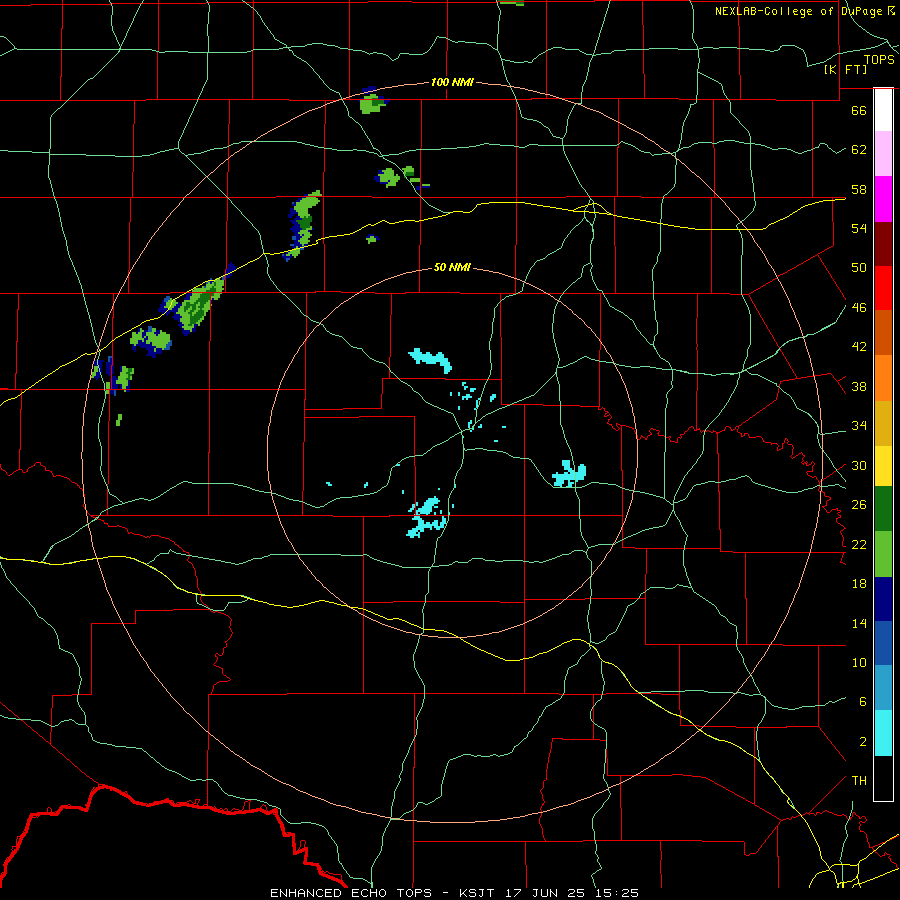900x900 pixels.
Task: Click the elongated cyan echo below 50 NMI label
Action: [x=430, y=360]
